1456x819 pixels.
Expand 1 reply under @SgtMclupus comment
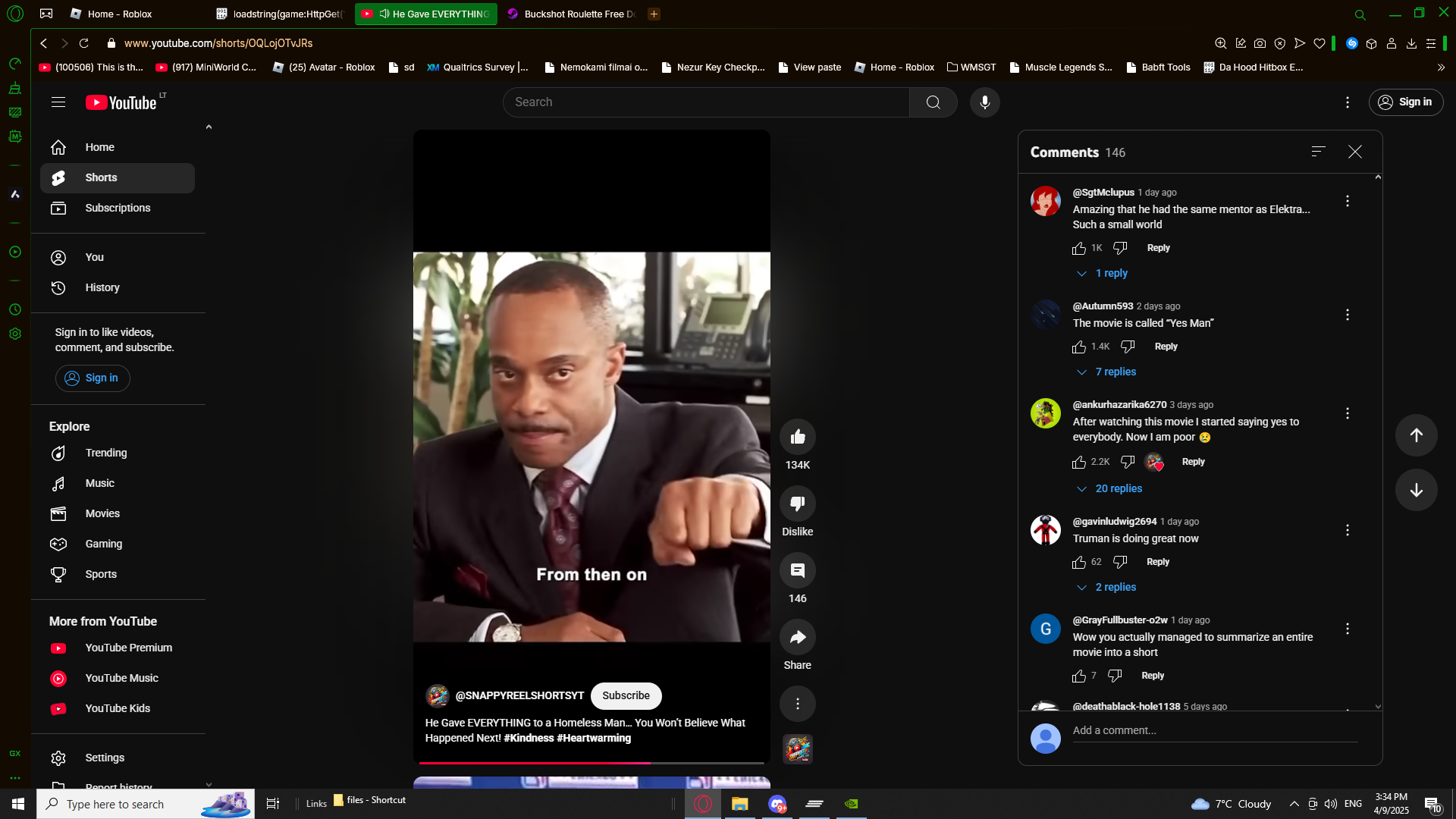point(1102,273)
